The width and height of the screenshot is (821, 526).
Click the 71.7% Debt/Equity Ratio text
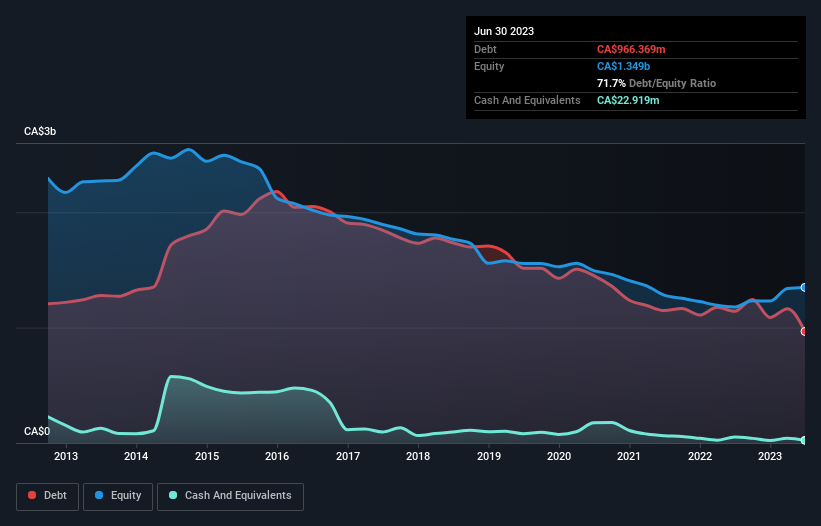click(656, 83)
